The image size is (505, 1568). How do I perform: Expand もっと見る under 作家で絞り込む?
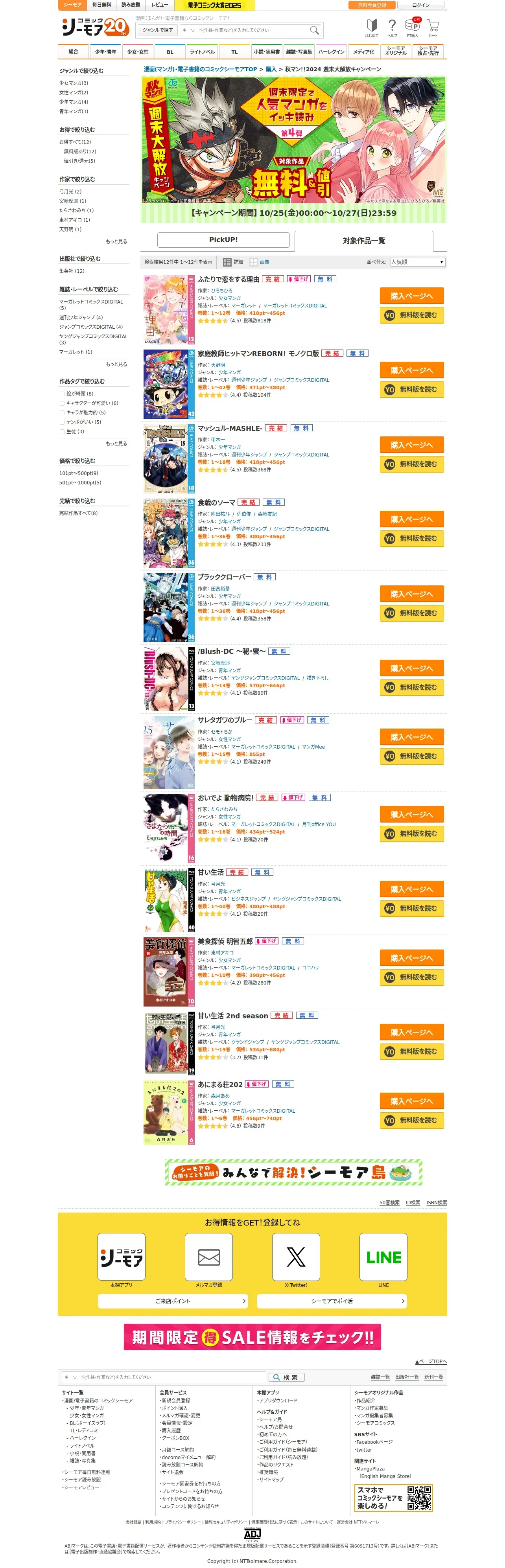tap(116, 242)
